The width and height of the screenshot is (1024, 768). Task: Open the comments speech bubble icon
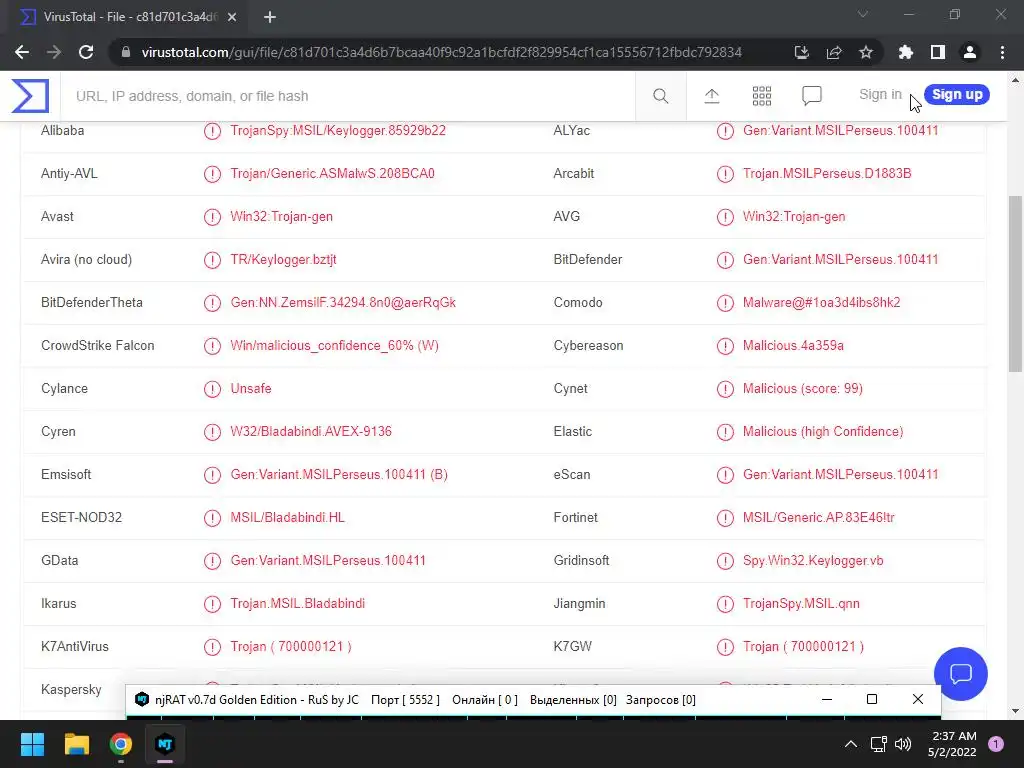[x=812, y=96]
